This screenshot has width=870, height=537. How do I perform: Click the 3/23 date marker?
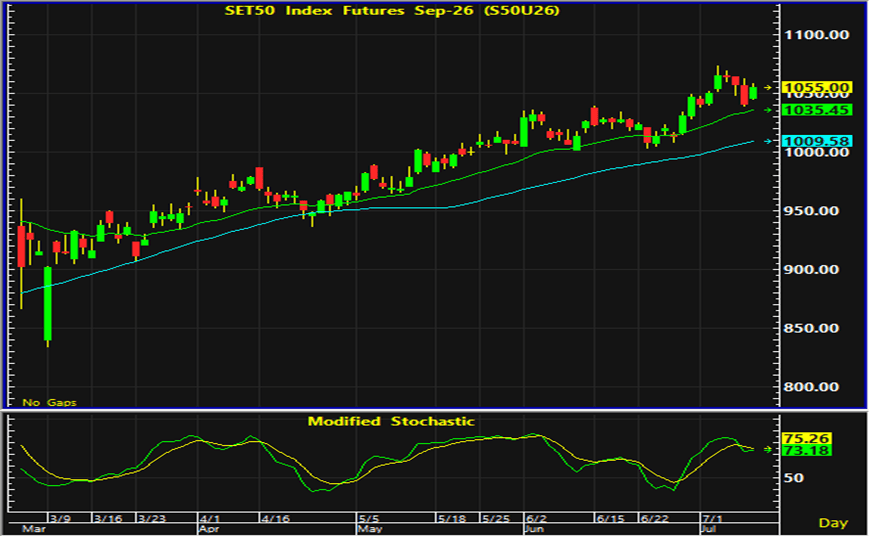151,519
